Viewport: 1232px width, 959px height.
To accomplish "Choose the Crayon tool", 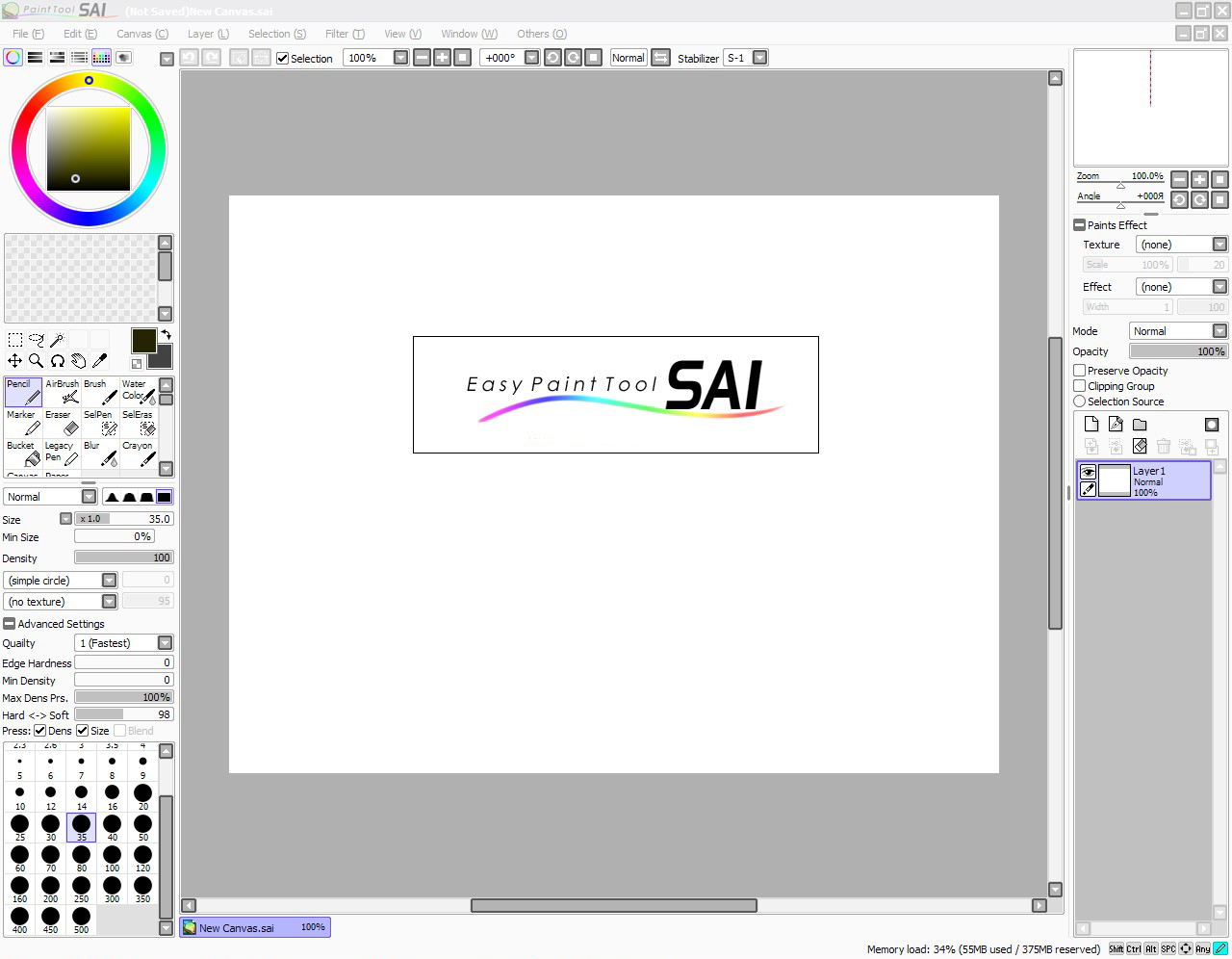I will click(139, 454).
